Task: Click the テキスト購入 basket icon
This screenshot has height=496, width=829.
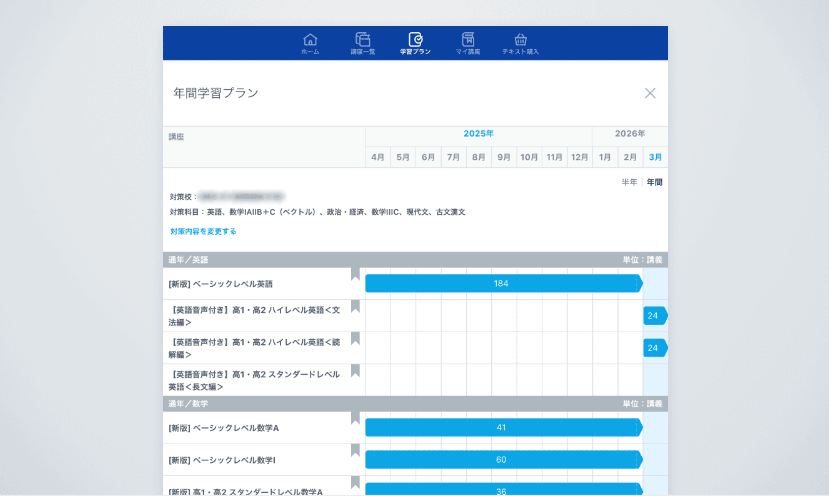Action: pyautogui.click(x=520, y=43)
